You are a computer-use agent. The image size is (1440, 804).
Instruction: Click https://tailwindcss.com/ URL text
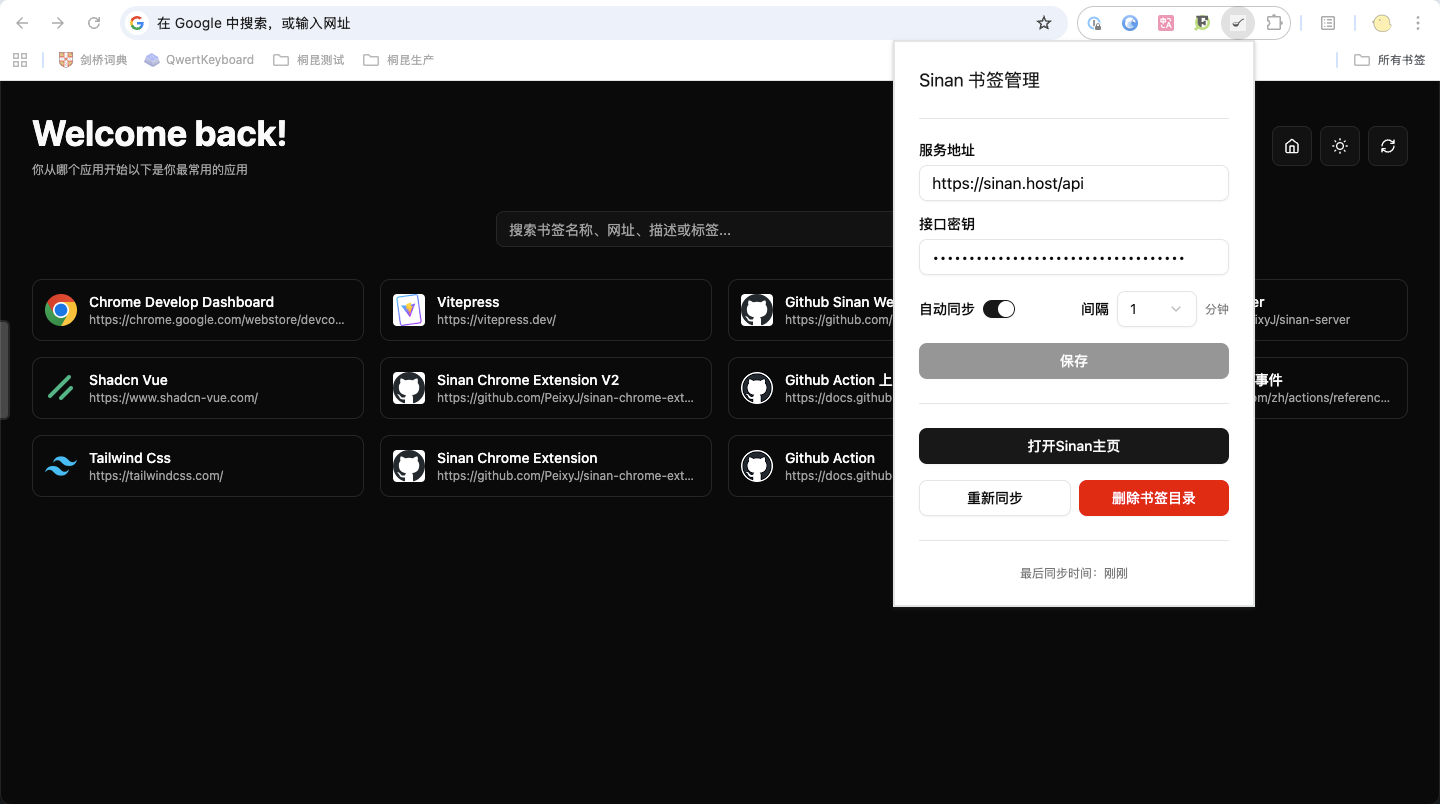click(156, 476)
